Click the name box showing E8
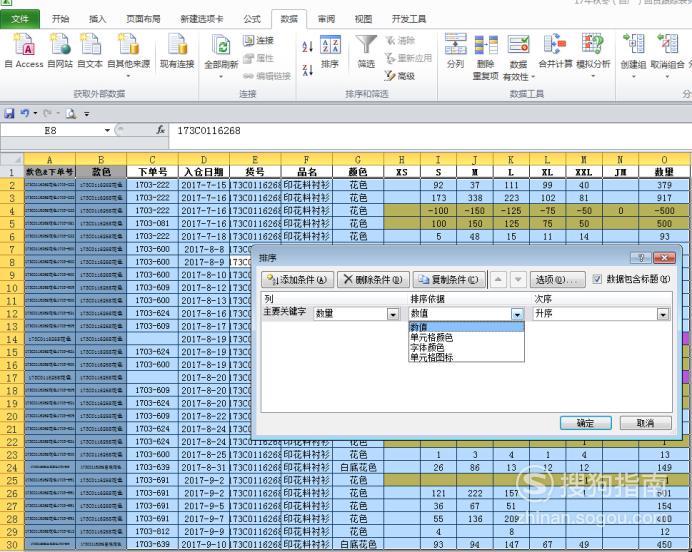Viewport: 692px width, 552px height. [51, 130]
